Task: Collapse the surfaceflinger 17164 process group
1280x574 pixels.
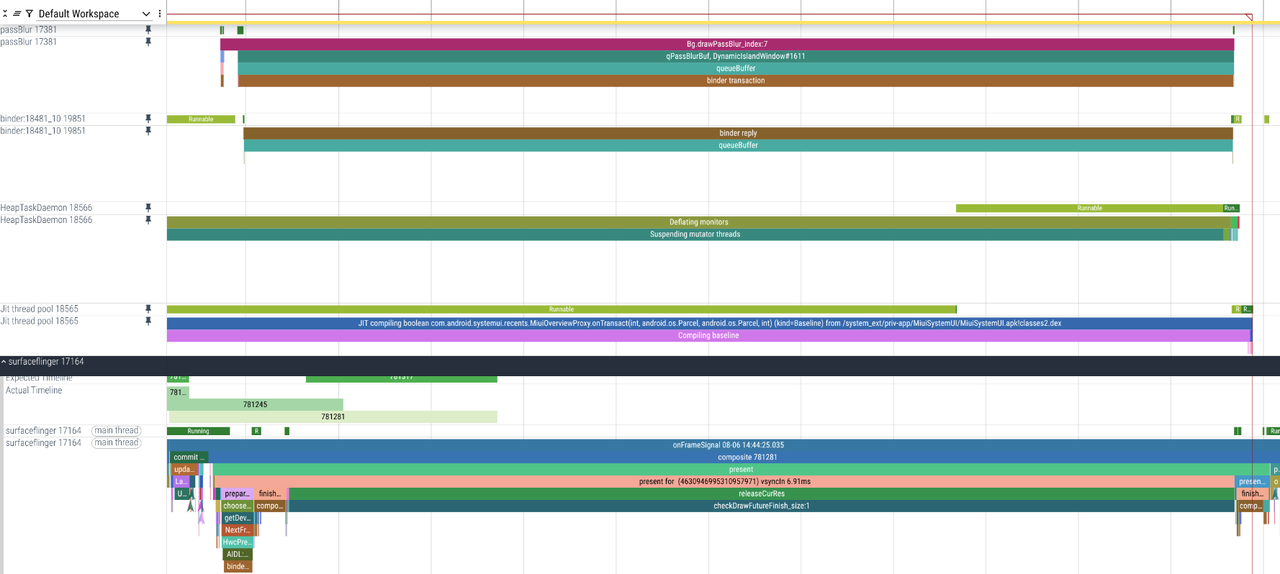Action: (x=5, y=361)
